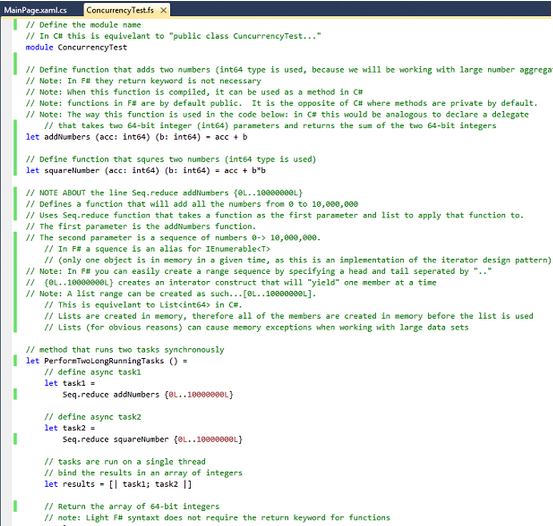
Task: Click the 'let addNumbers' function definition line
Action: [x=136, y=137]
